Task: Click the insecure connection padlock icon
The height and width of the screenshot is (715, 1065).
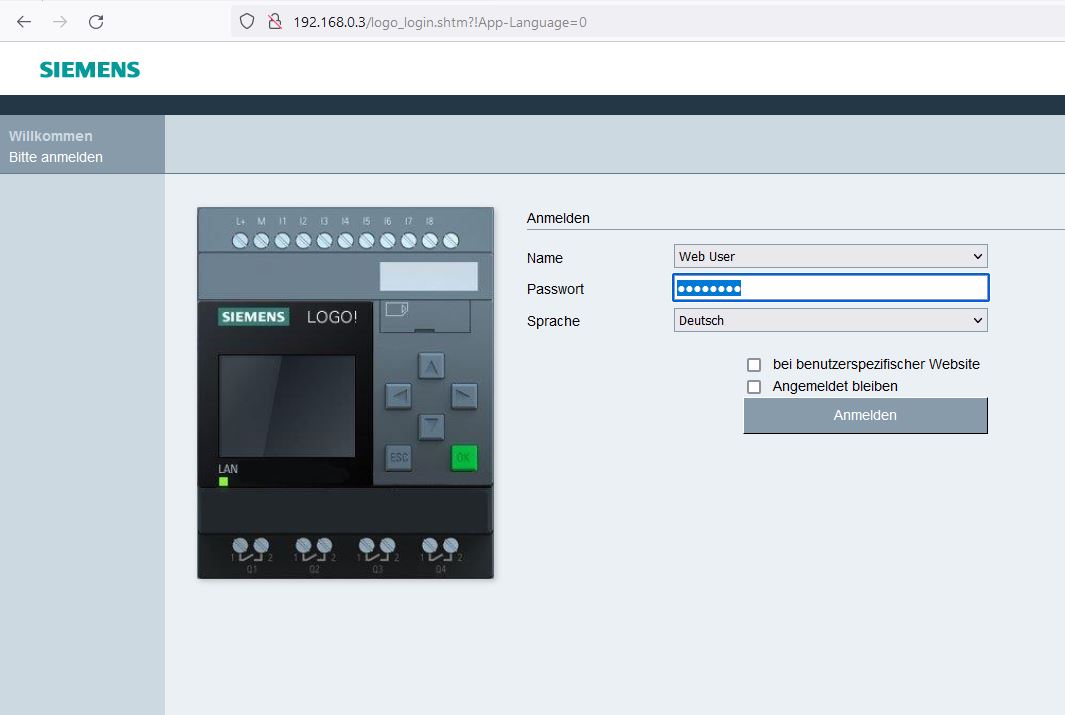Action: tap(274, 21)
